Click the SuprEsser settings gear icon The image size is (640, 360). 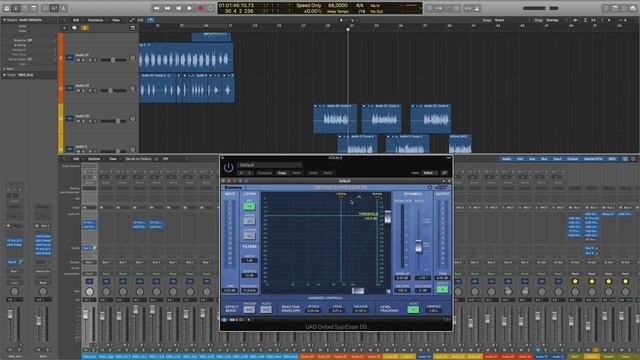[x=430, y=187]
